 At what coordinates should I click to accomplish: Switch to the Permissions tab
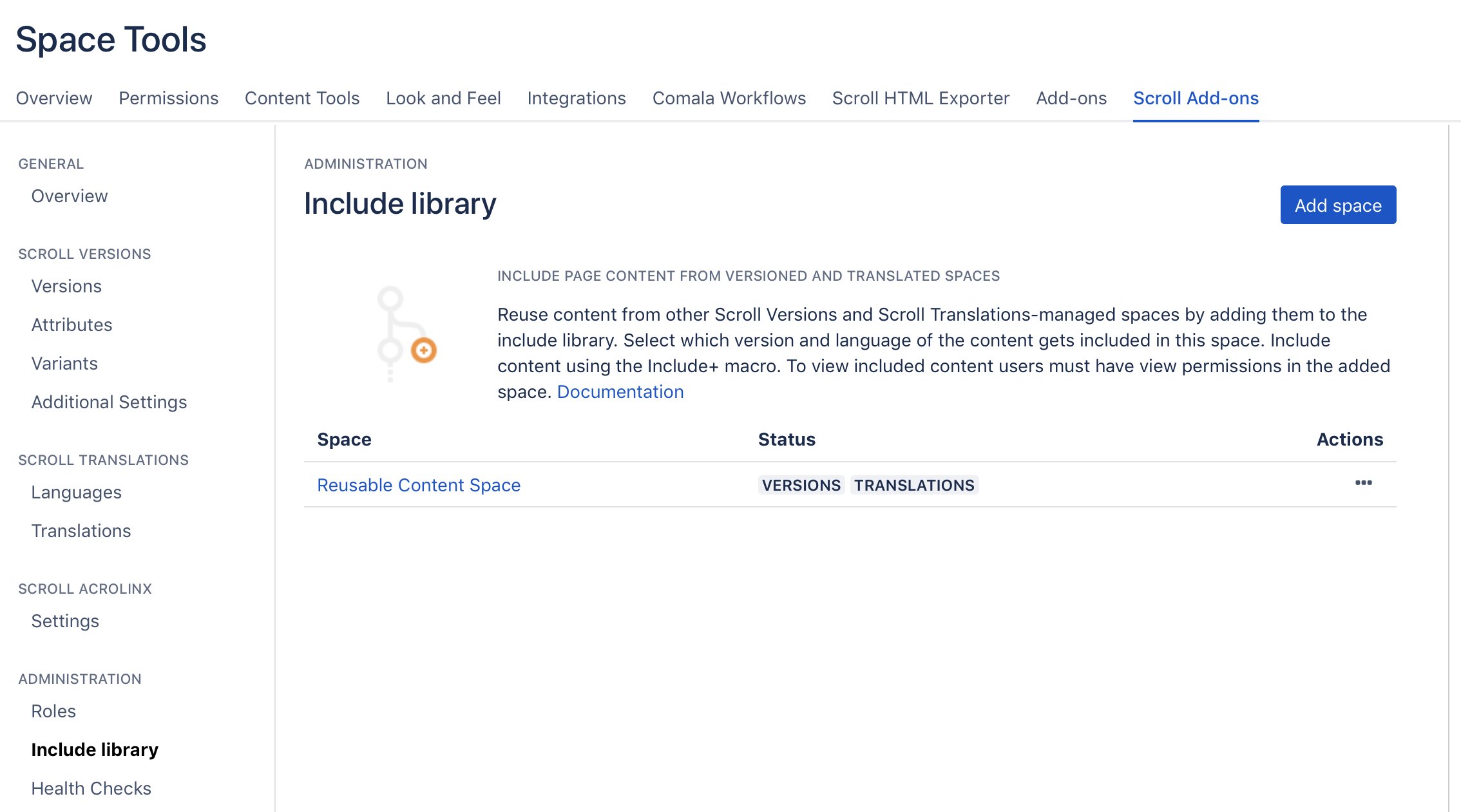168,98
